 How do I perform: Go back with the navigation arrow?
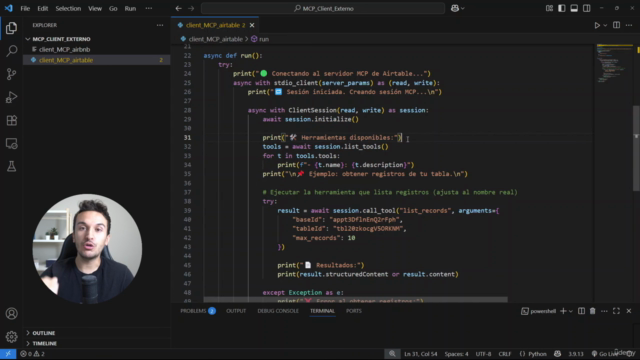coord(178,8)
